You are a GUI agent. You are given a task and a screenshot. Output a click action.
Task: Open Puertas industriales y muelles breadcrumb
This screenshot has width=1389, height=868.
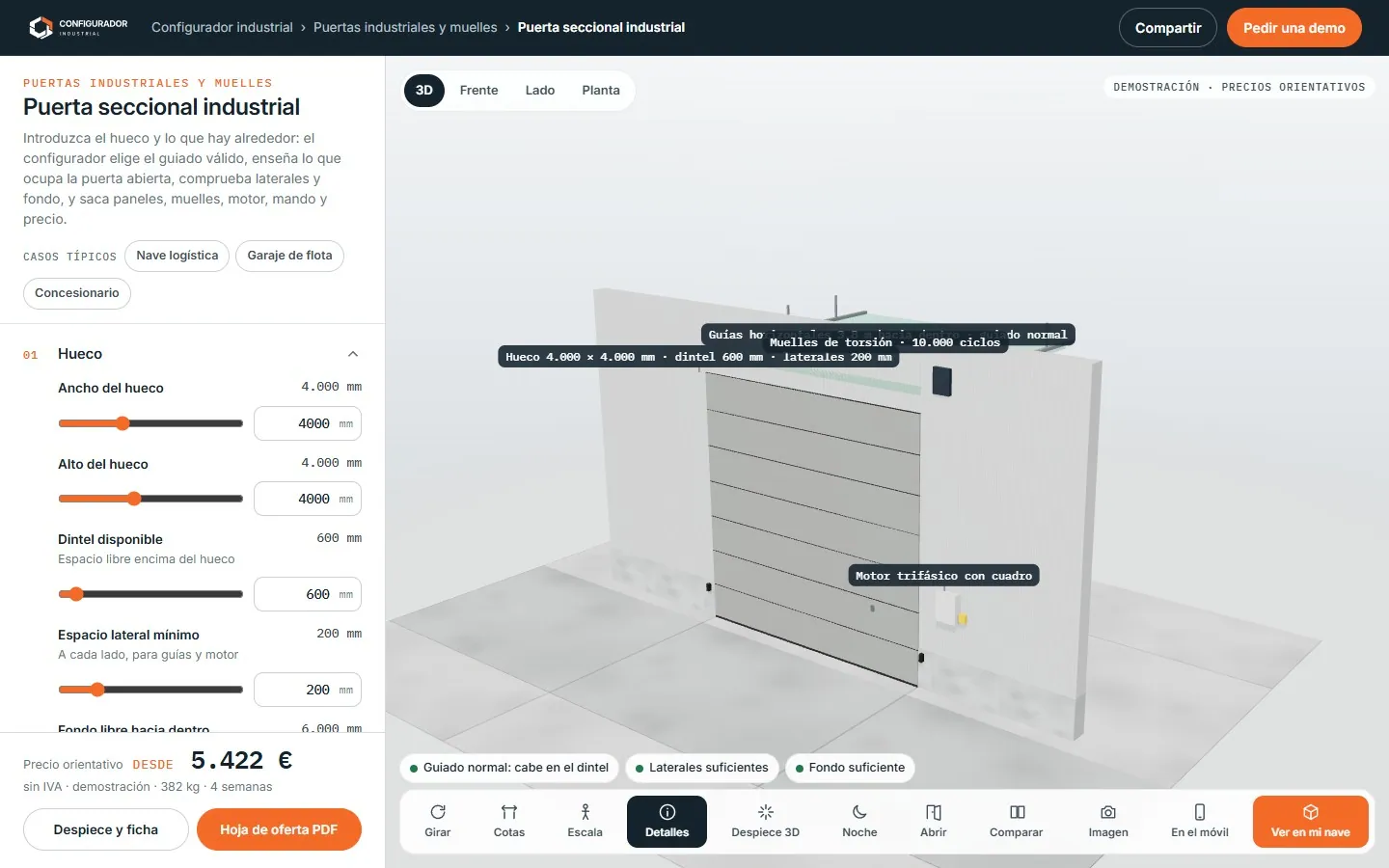pyautogui.click(x=405, y=27)
